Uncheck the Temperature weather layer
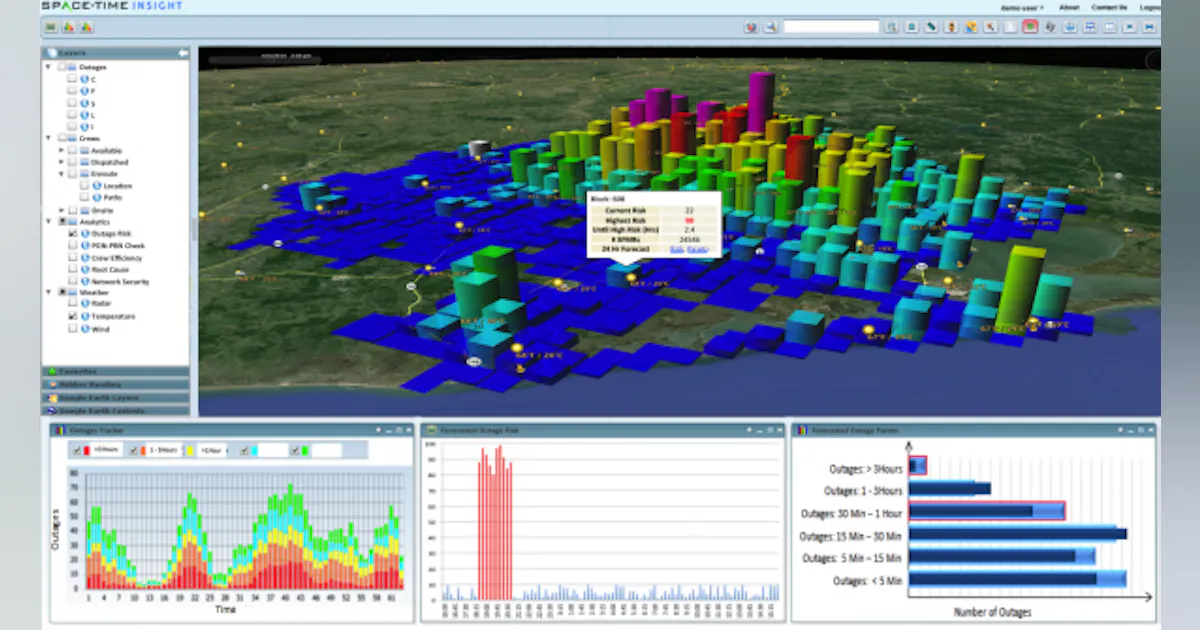This screenshot has width=1200, height=630. tap(72, 316)
